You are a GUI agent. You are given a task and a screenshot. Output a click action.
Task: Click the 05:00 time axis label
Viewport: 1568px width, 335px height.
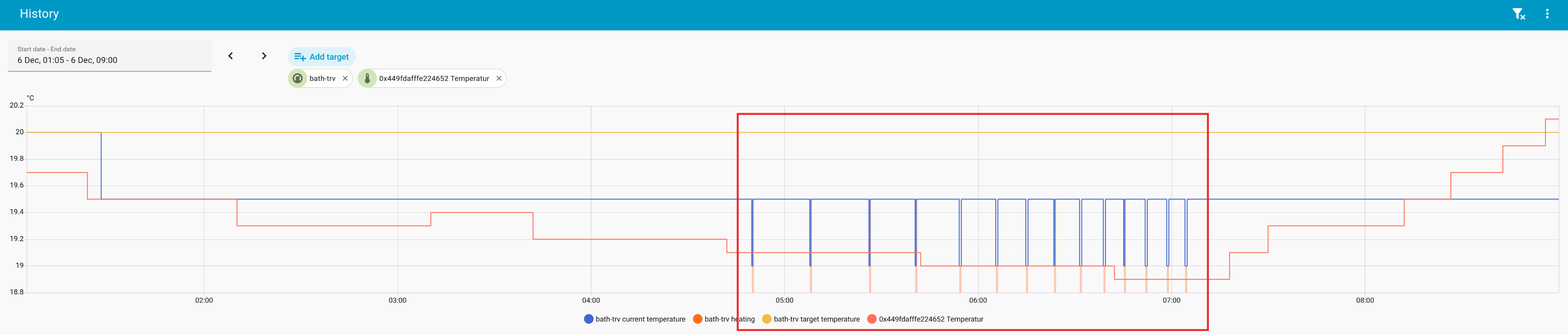click(x=784, y=300)
